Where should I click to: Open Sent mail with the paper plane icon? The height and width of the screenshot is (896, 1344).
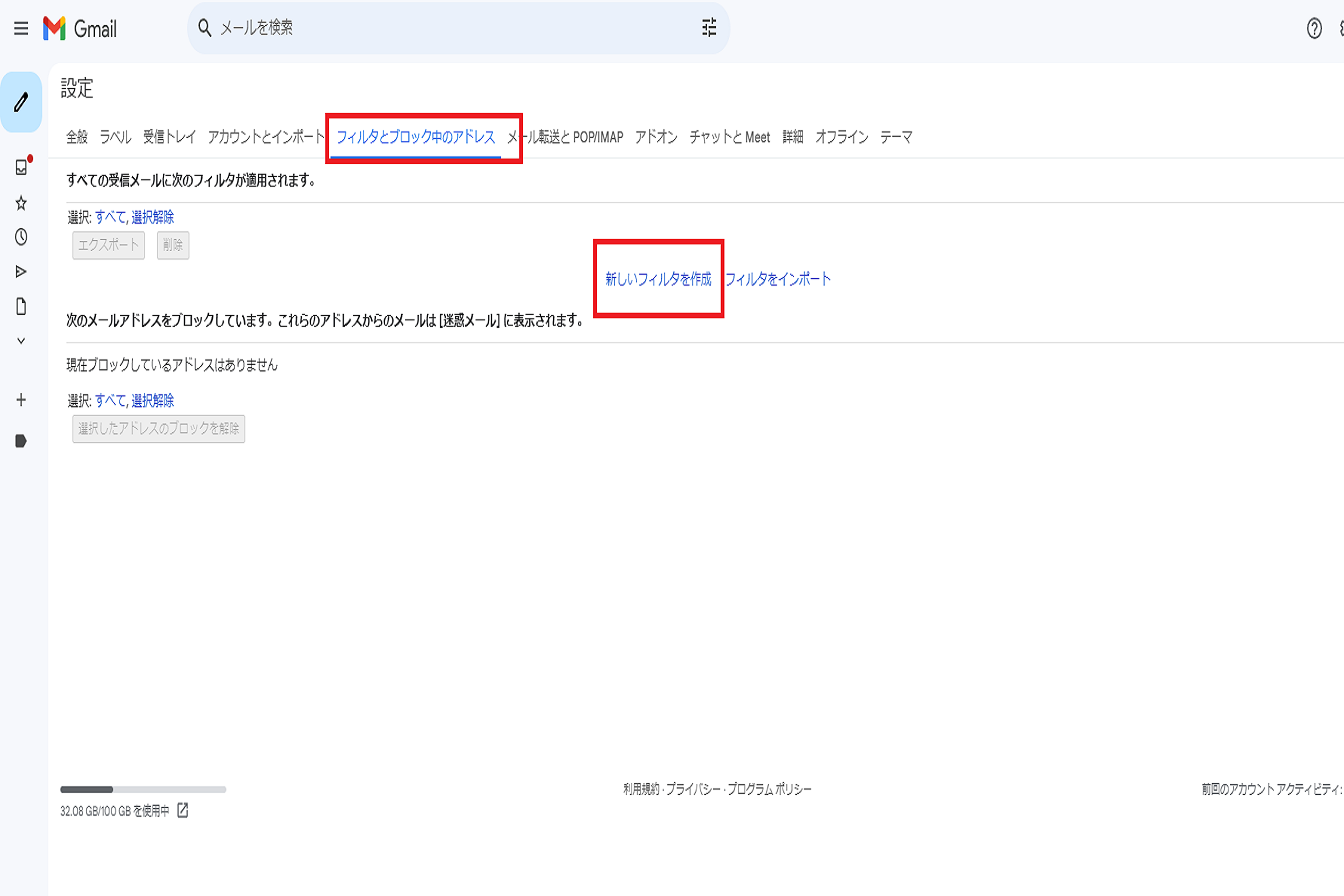pyautogui.click(x=21, y=270)
